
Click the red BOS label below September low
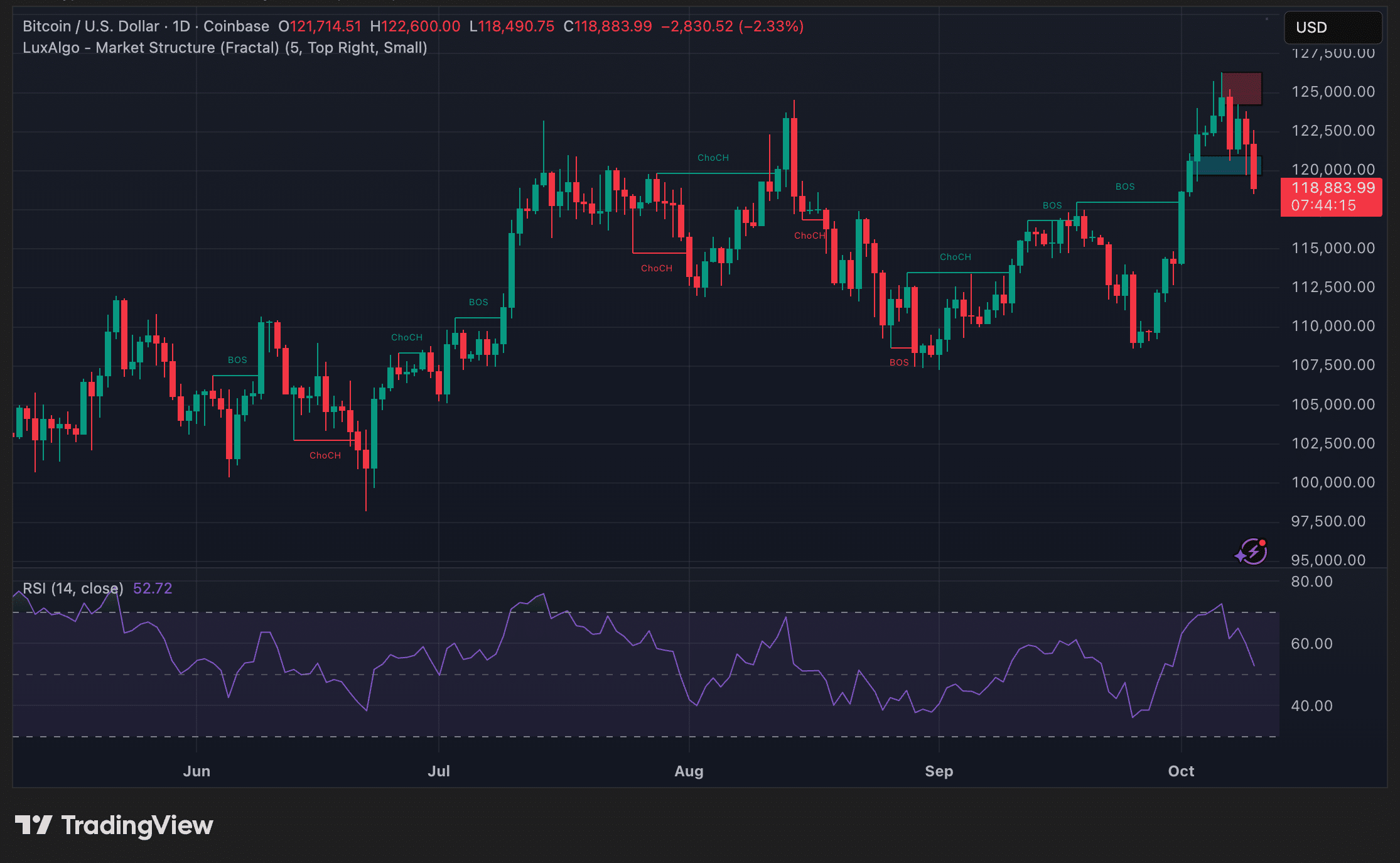(x=899, y=362)
